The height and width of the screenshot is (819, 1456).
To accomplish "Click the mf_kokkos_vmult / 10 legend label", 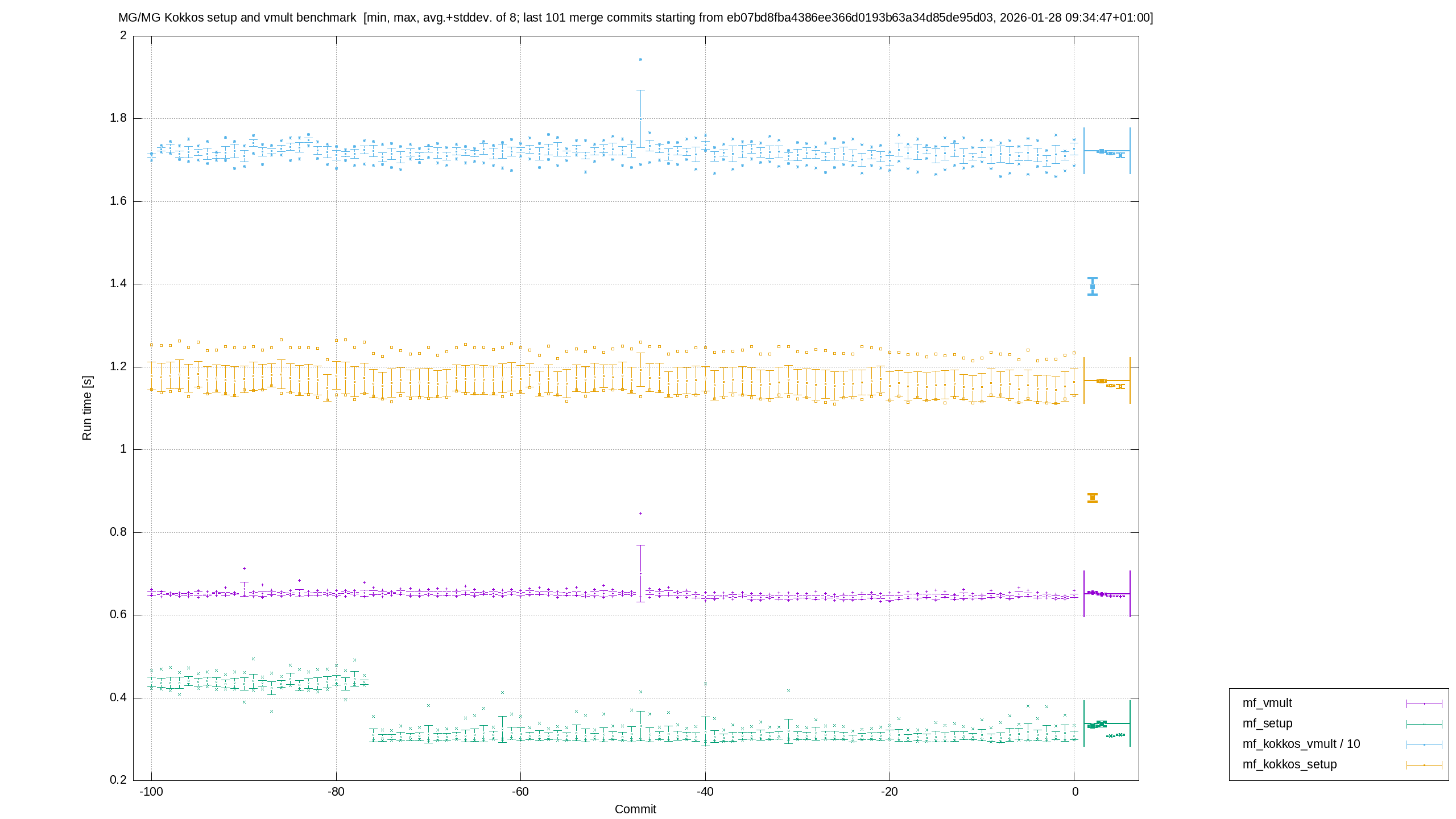I will point(1301,744).
